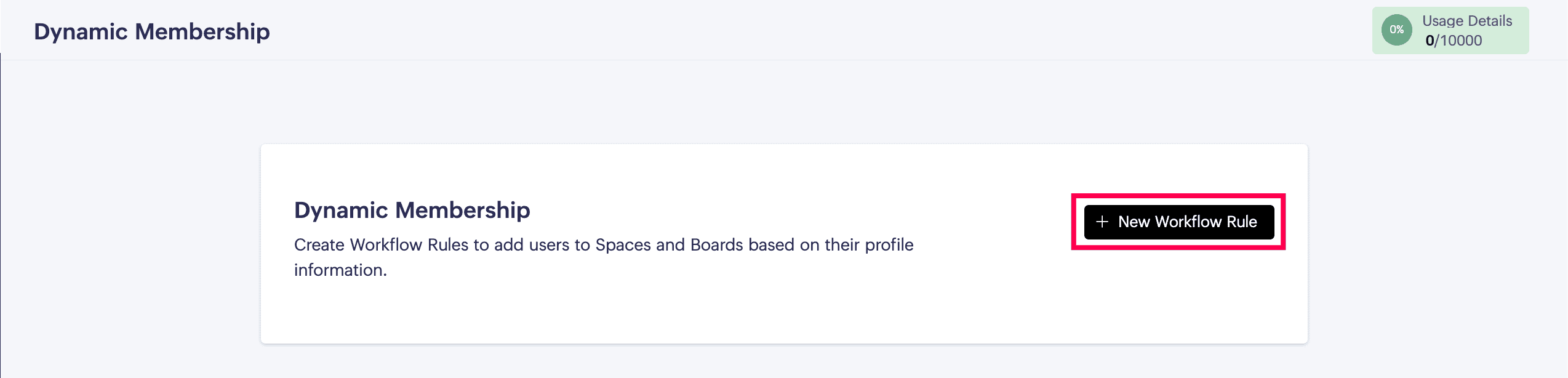The image size is (1568, 378).
Task: Click the word "users" in card description
Action: [x=550, y=245]
